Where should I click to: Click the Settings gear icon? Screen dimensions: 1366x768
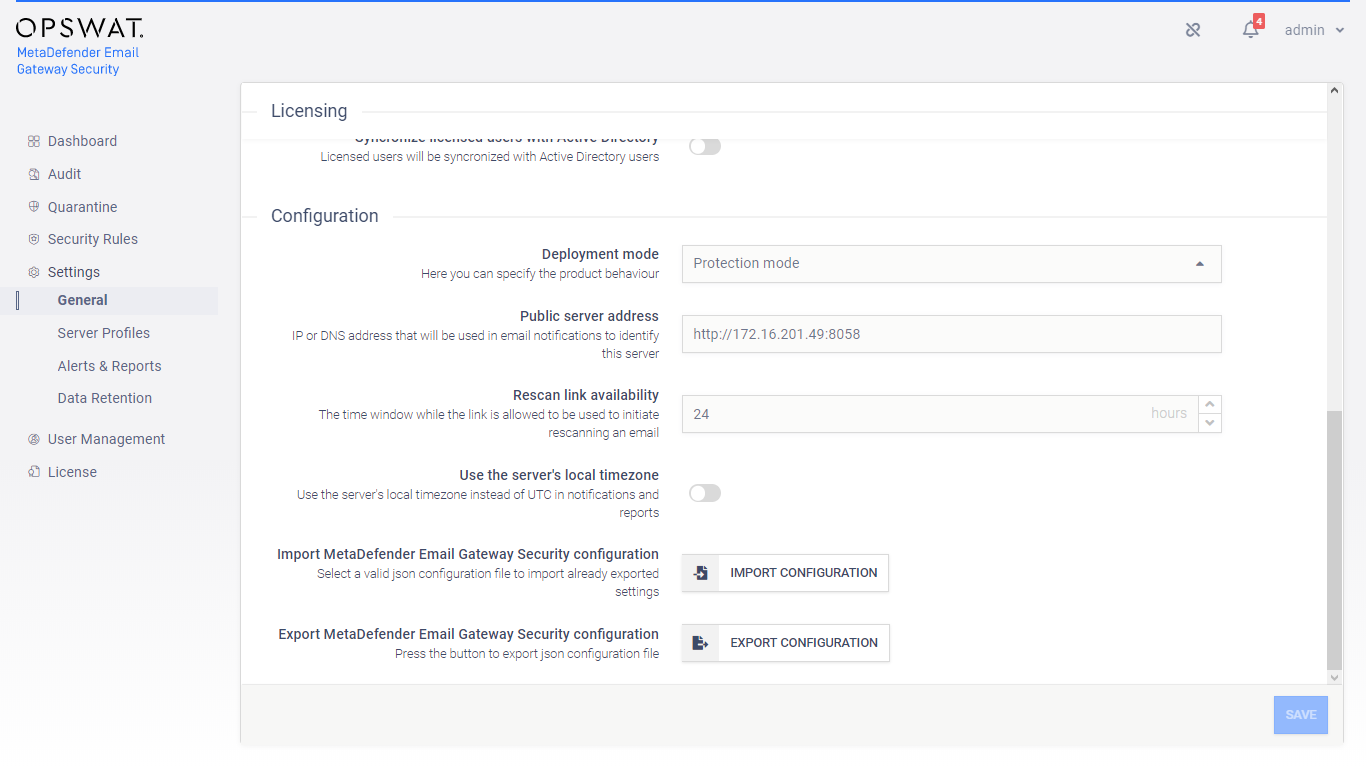click(34, 272)
